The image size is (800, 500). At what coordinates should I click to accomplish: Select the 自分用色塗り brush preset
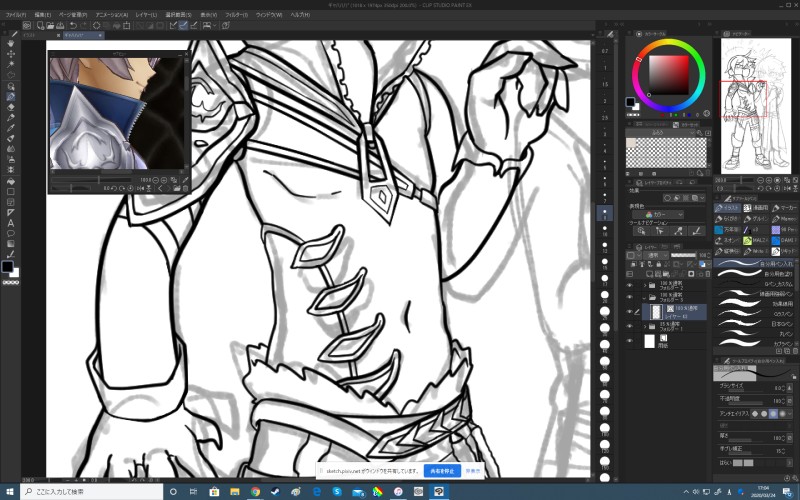click(755, 274)
